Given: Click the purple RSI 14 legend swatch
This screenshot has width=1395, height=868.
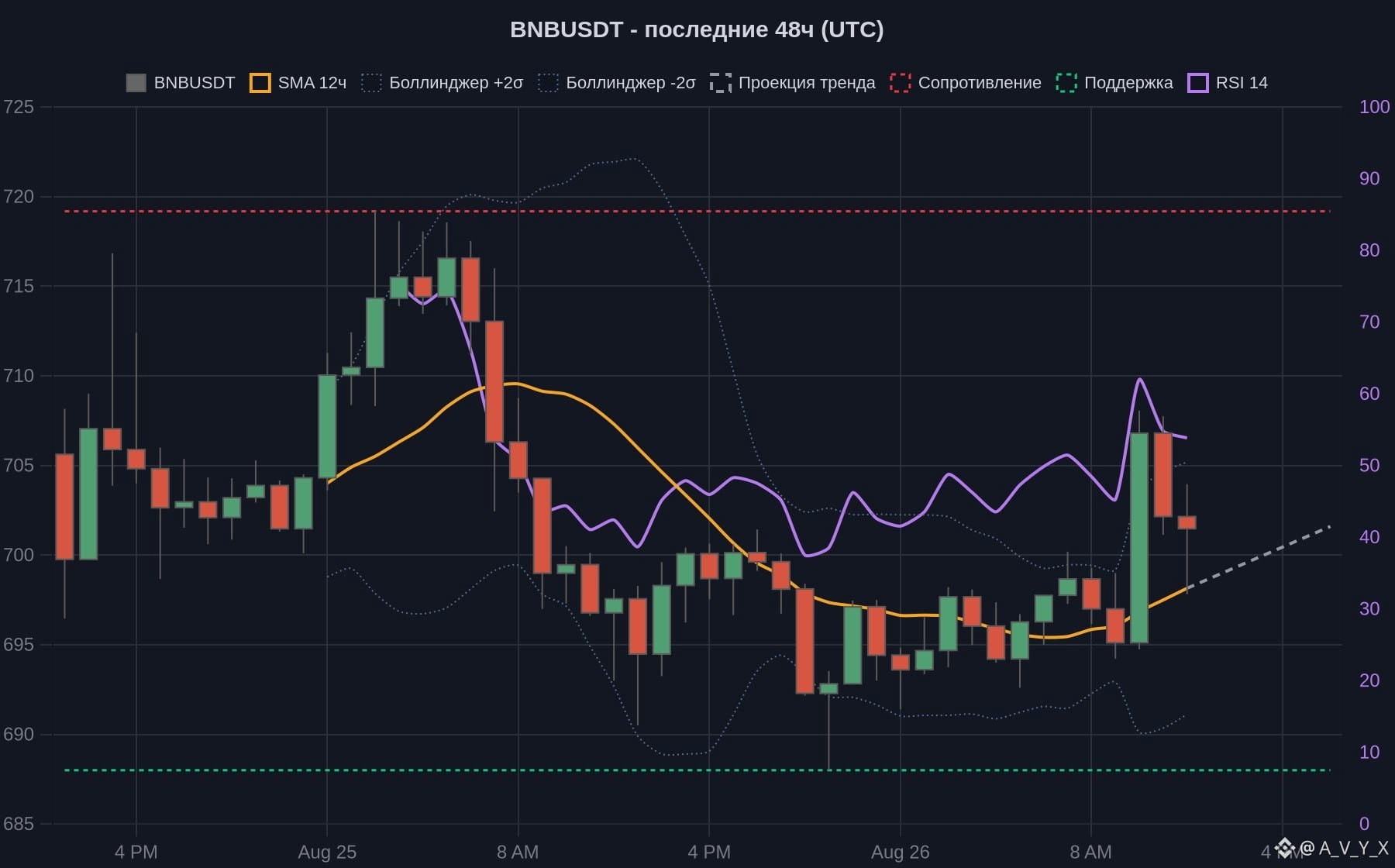Looking at the screenshot, I should pyautogui.click(x=1198, y=83).
